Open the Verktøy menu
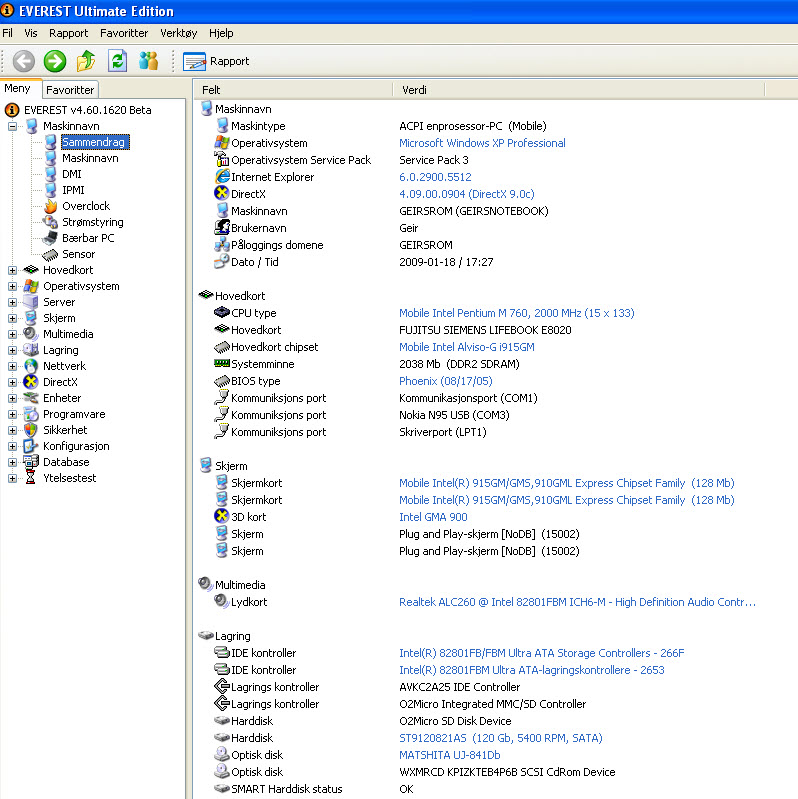The width and height of the screenshot is (798, 799). pos(178,33)
